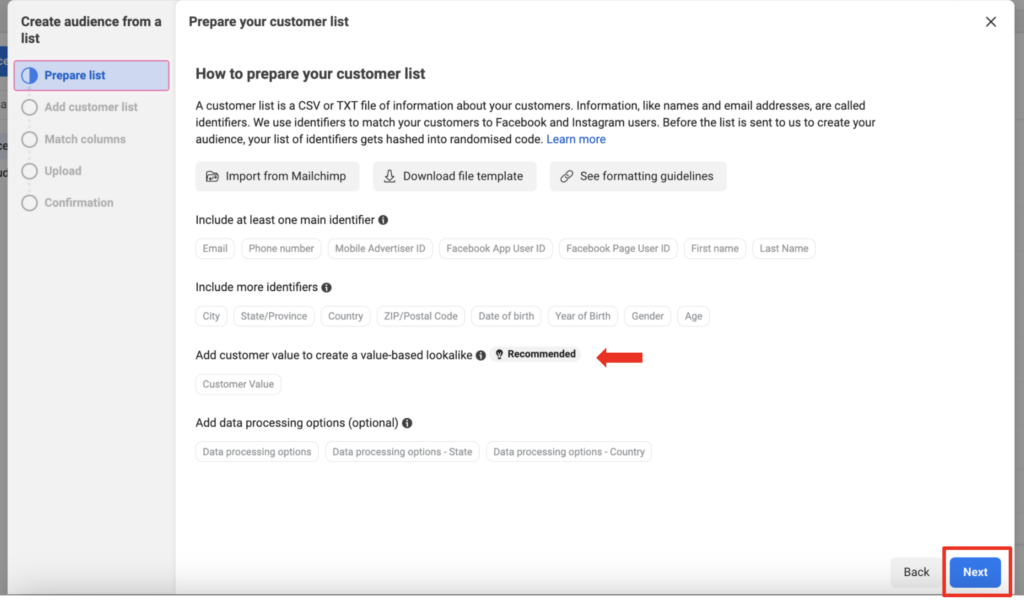Click info icon next to data processing options
Viewport: 1024px width, 601px height.
pos(408,423)
